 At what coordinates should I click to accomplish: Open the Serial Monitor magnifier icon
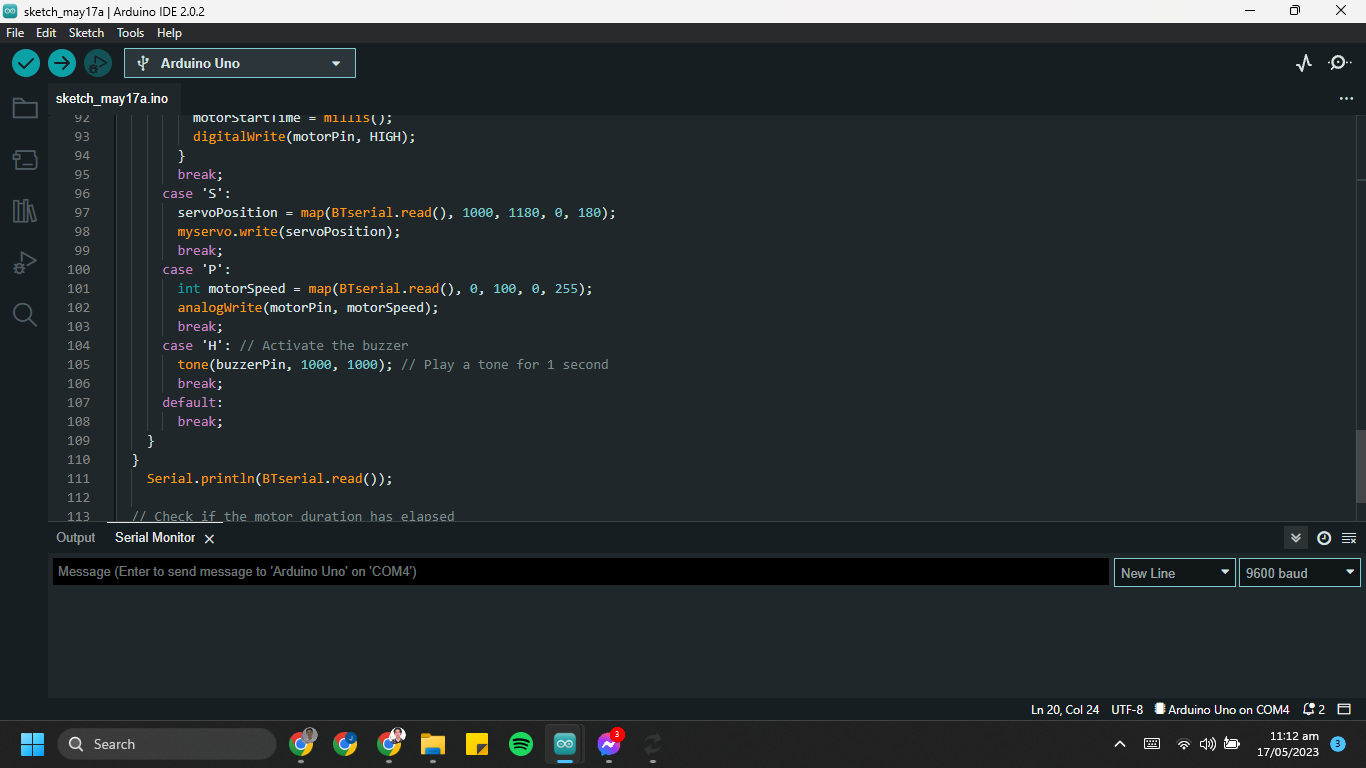coord(1339,63)
